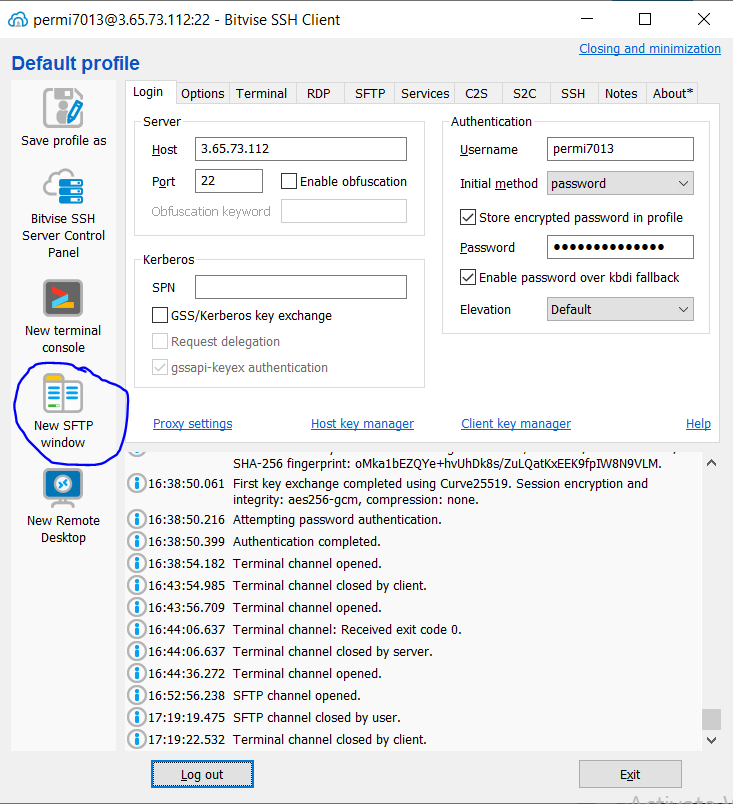733x804 pixels.
Task: Open Host key manager link
Action: 362,424
